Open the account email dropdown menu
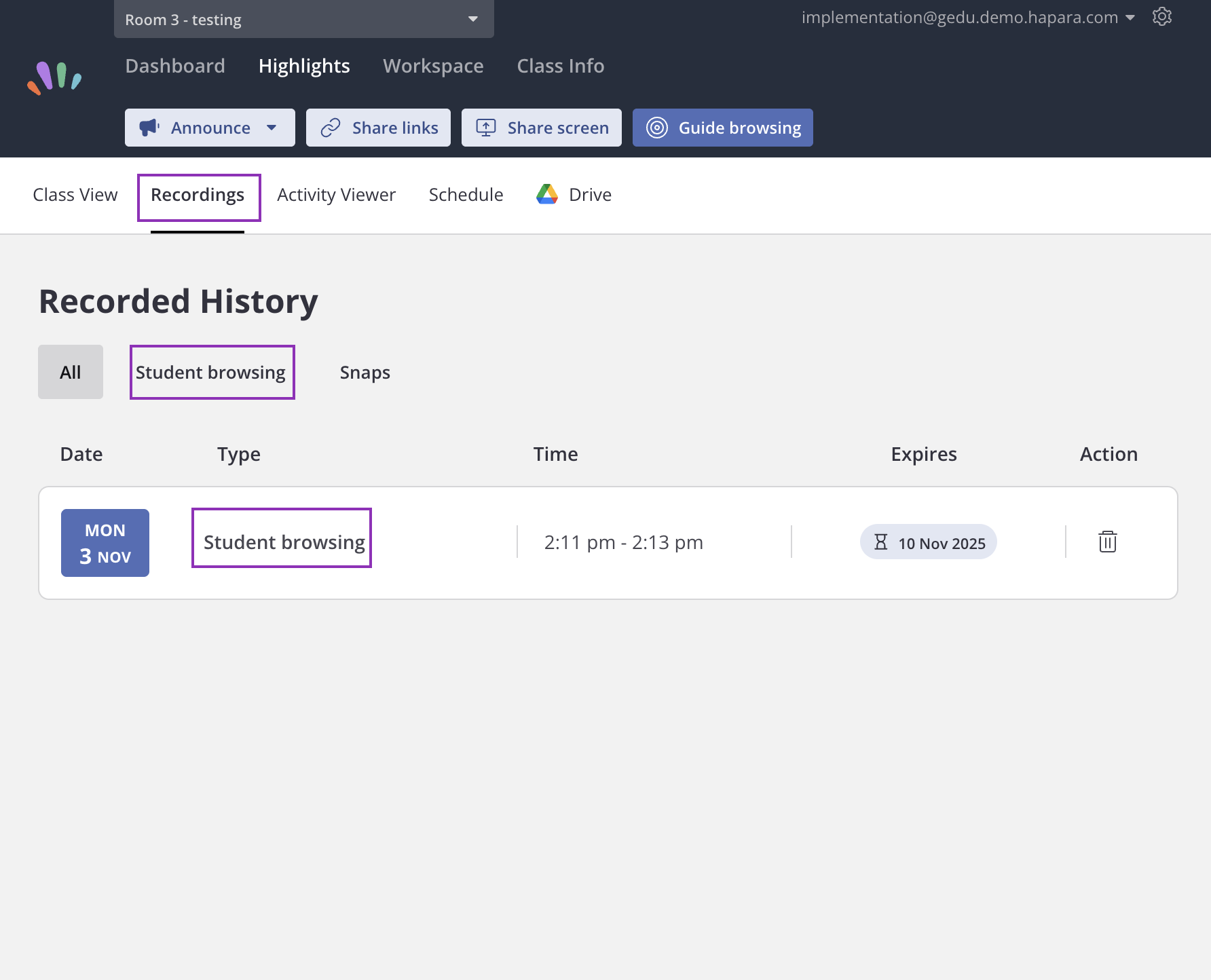Image resolution: width=1211 pixels, height=980 pixels. coord(969,18)
